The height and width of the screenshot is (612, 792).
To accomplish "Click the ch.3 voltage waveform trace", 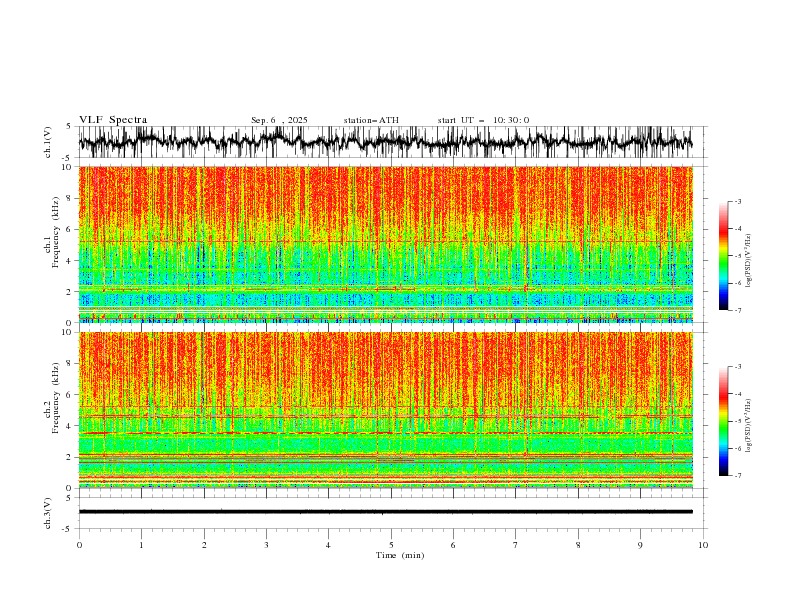I will [386, 512].
